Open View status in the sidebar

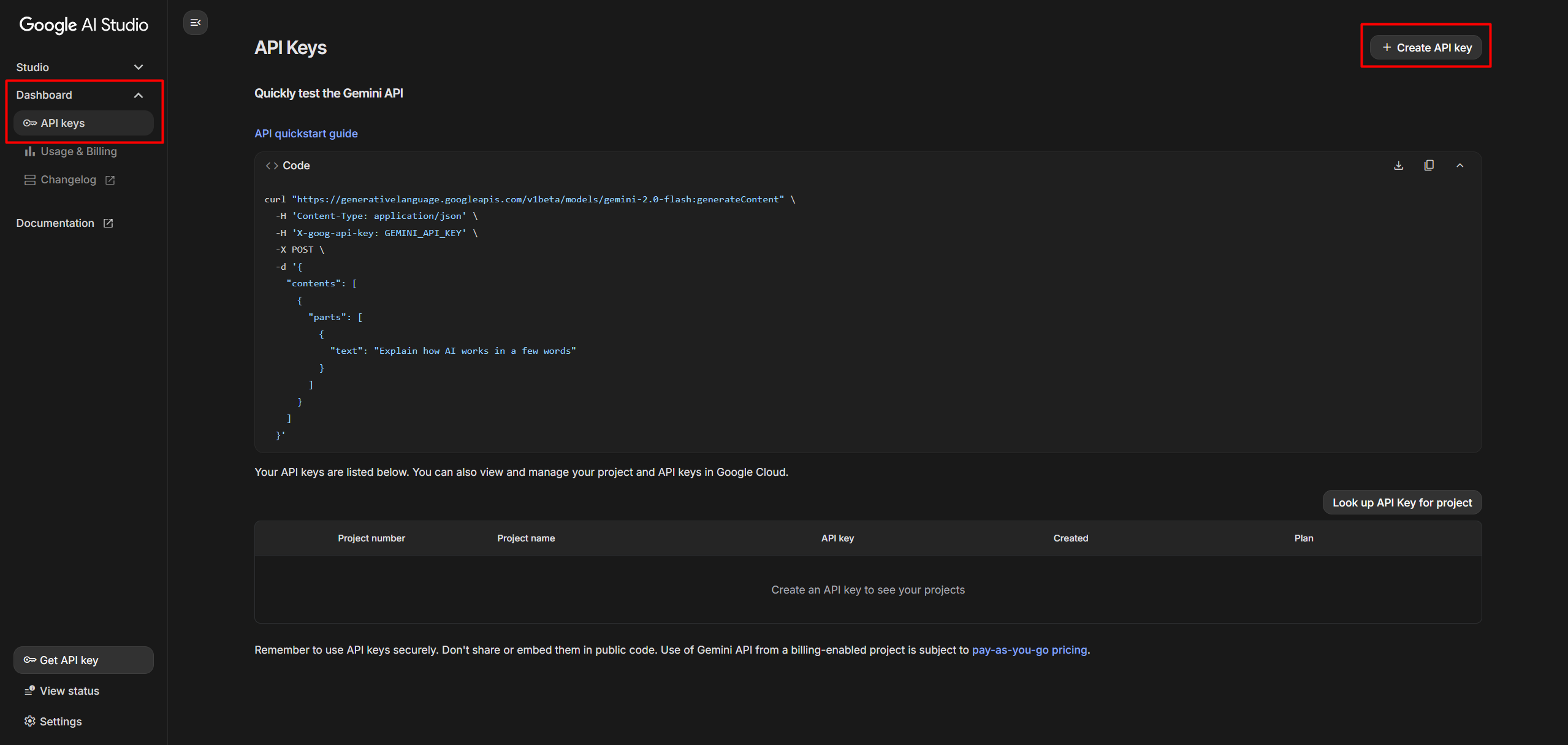[69, 691]
